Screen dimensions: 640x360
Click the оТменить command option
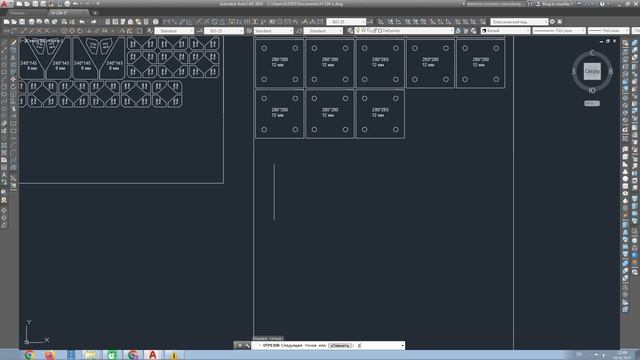point(340,345)
